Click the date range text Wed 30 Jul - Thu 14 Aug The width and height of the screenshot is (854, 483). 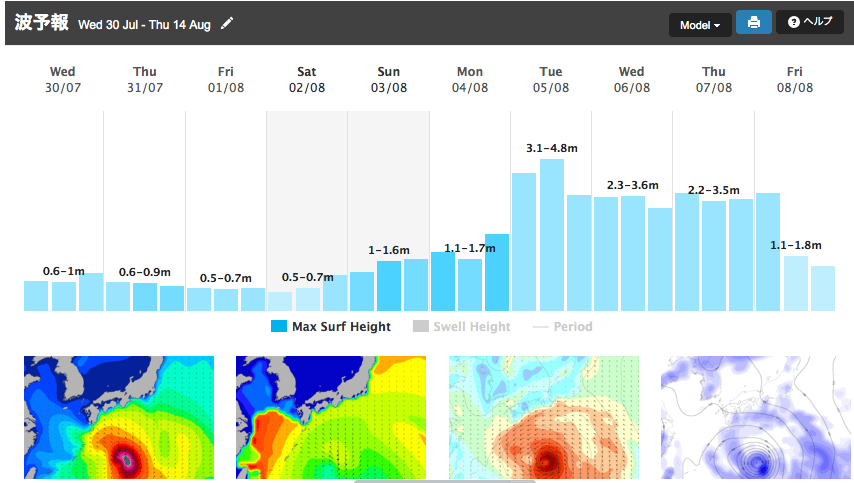(x=145, y=25)
